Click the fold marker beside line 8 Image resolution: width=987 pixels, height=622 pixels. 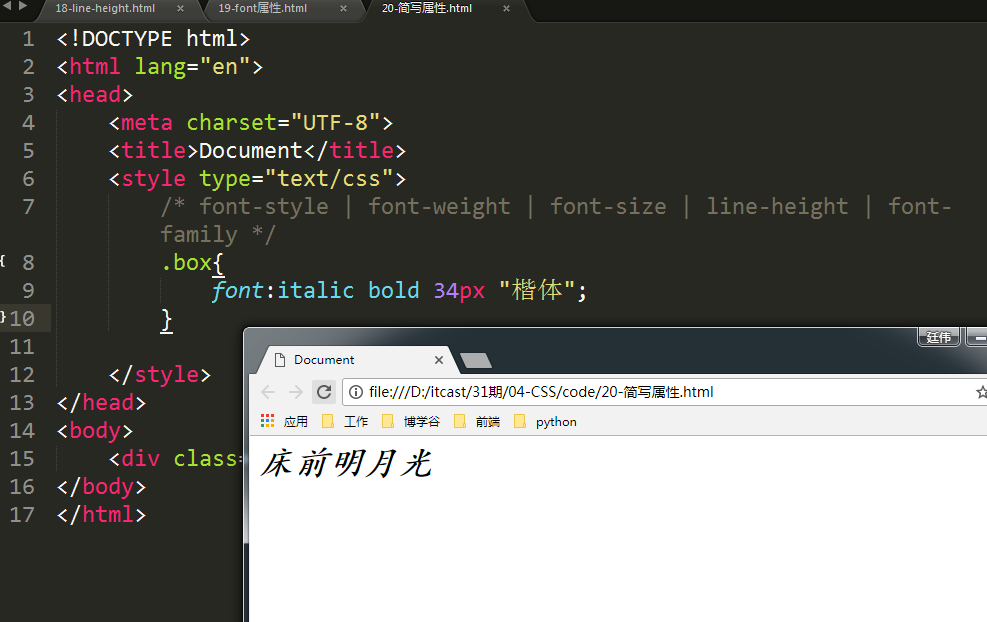tap(3, 261)
